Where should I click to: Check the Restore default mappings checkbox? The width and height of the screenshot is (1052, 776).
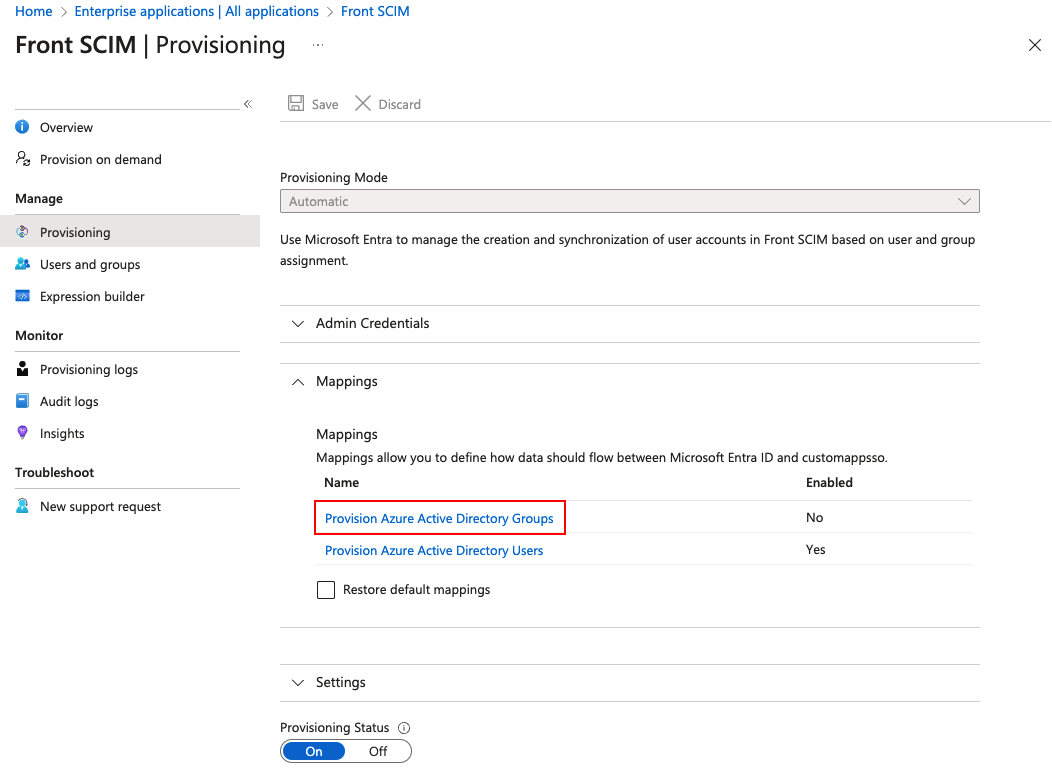coord(326,590)
